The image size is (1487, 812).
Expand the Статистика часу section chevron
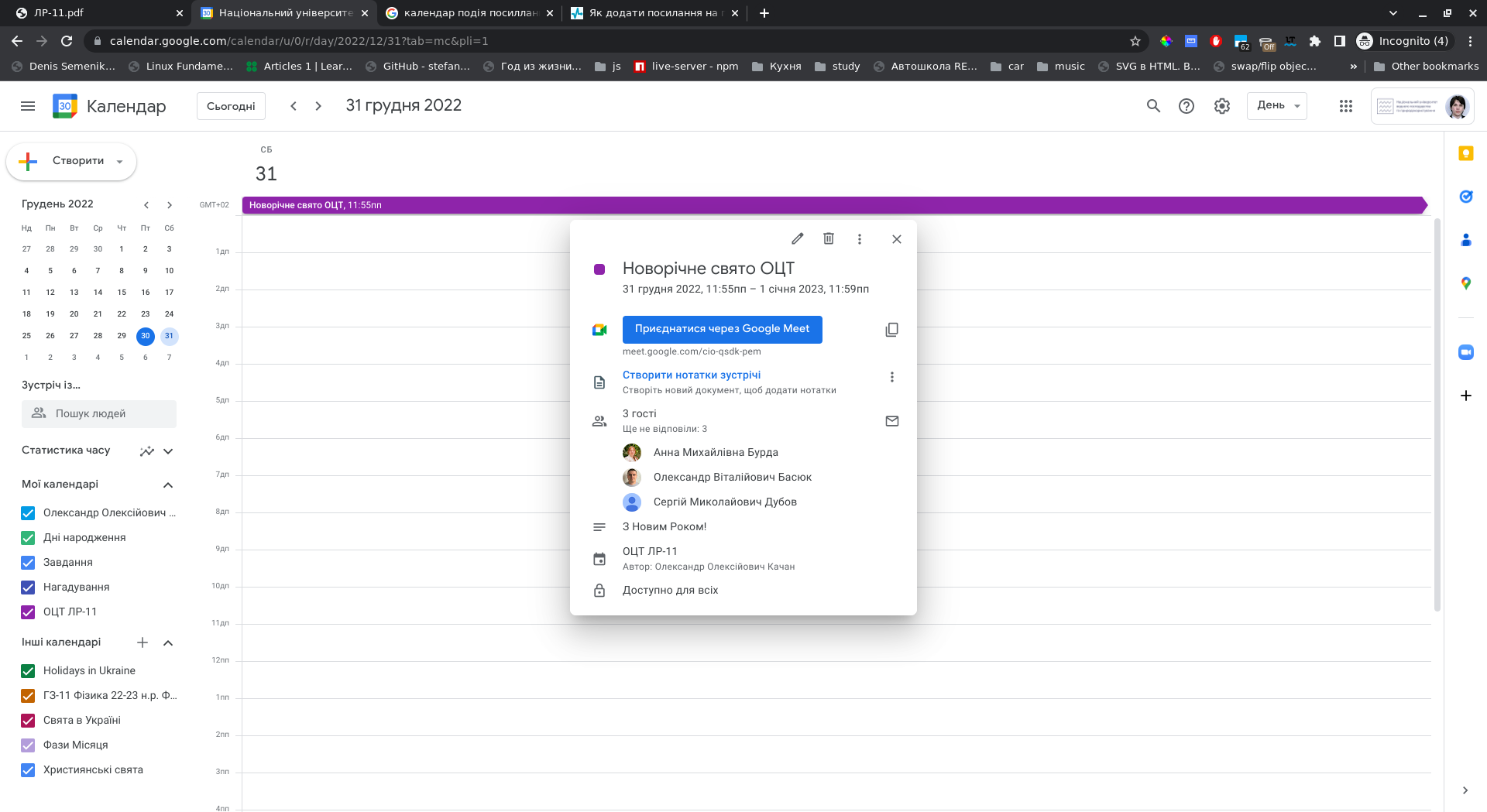(168, 451)
